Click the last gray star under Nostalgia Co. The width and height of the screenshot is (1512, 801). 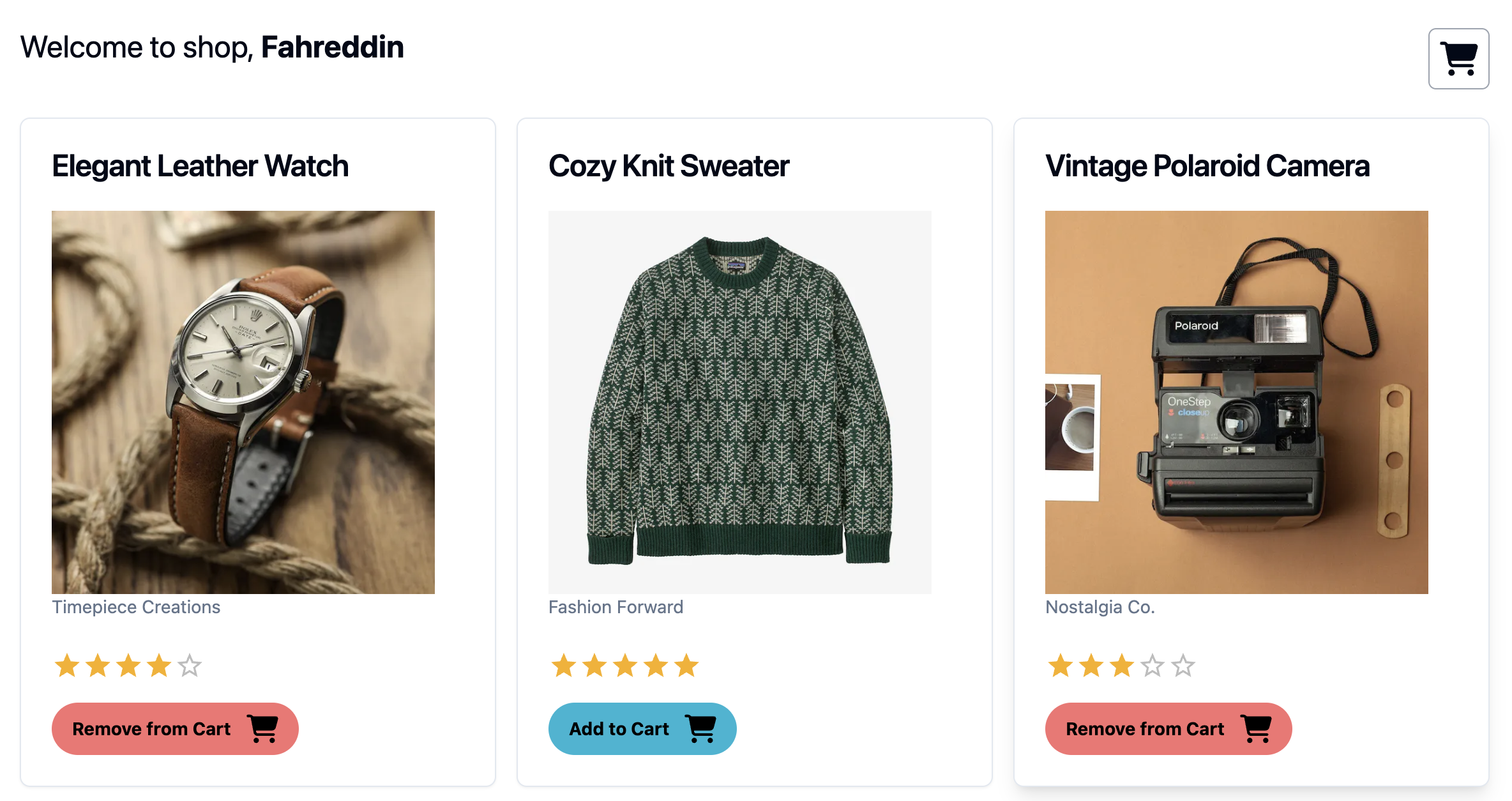click(x=1183, y=666)
